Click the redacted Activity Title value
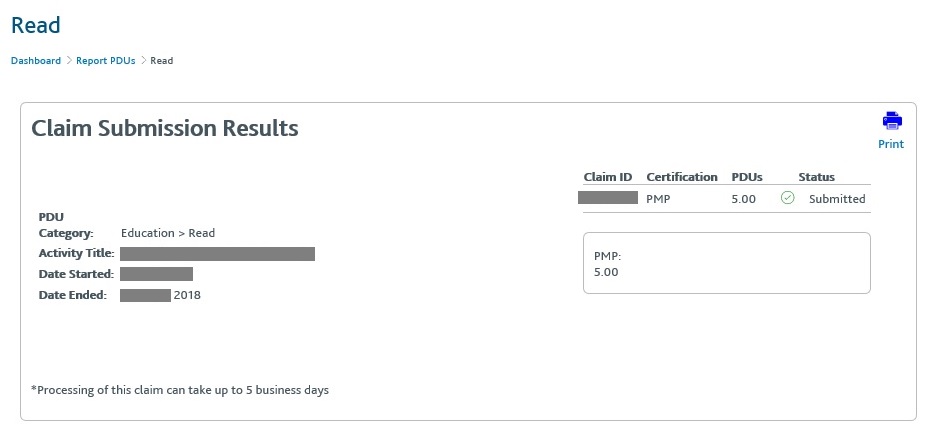The image size is (934, 435). click(x=217, y=254)
